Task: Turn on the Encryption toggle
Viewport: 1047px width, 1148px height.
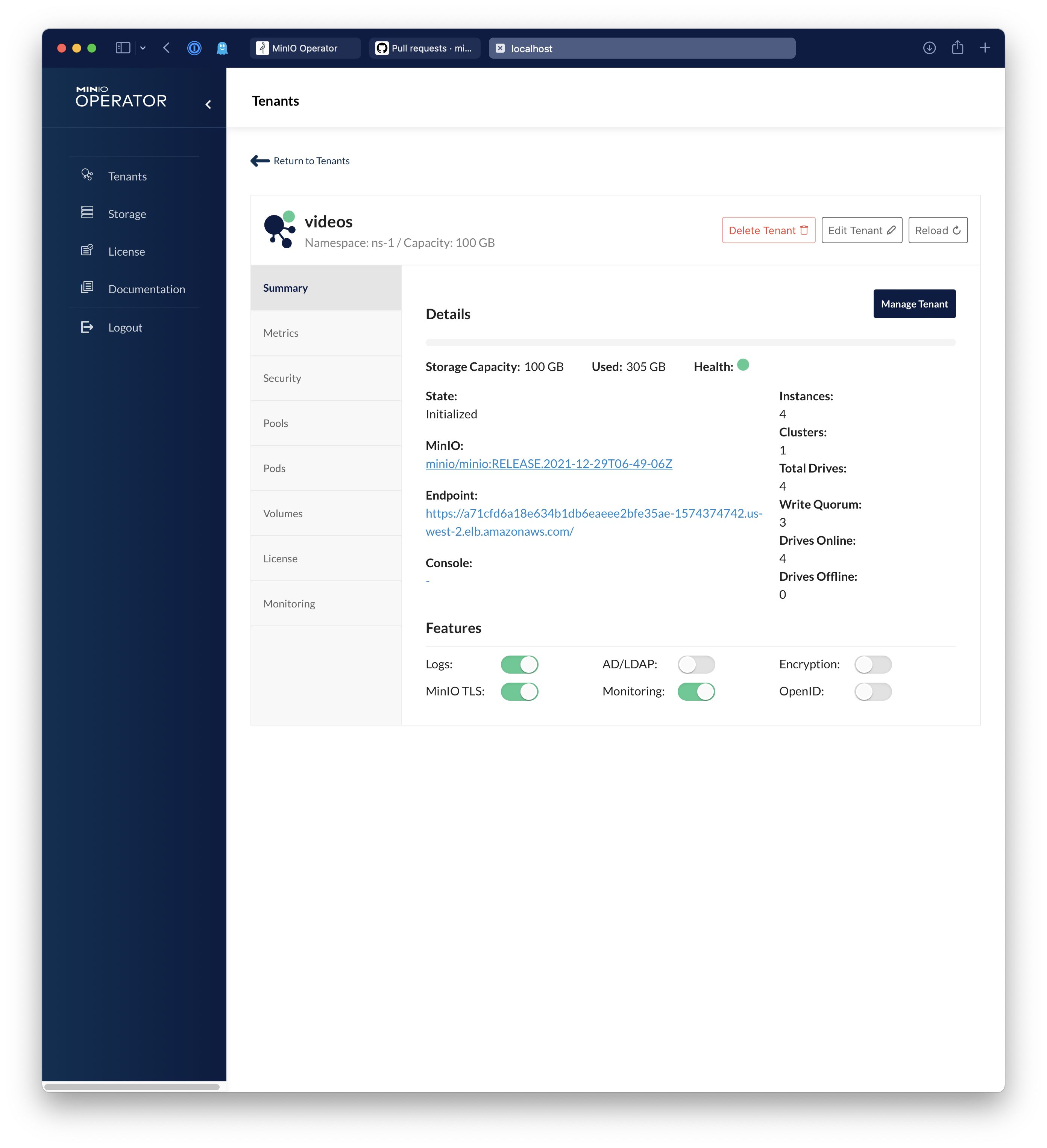Action: 873,665
